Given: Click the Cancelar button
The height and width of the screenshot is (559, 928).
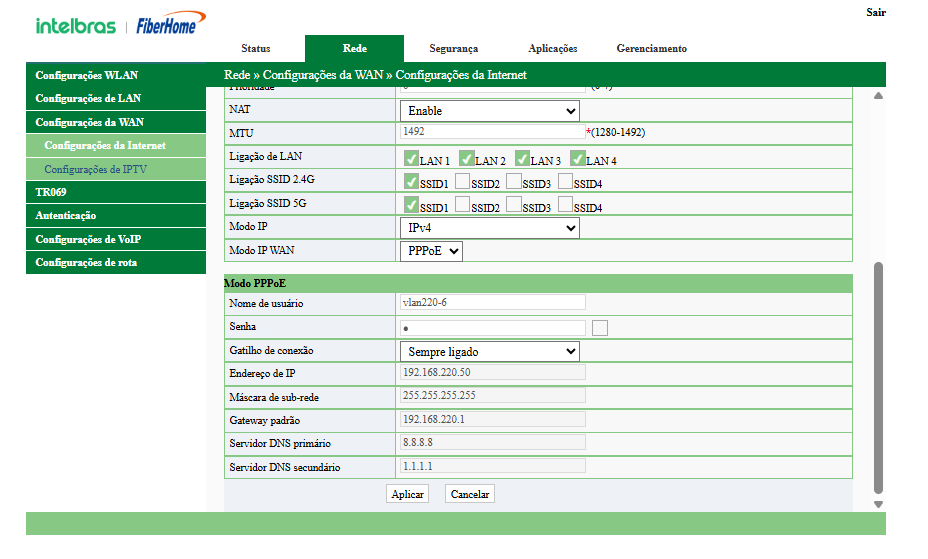Looking at the screenshot, I should 470,494.
